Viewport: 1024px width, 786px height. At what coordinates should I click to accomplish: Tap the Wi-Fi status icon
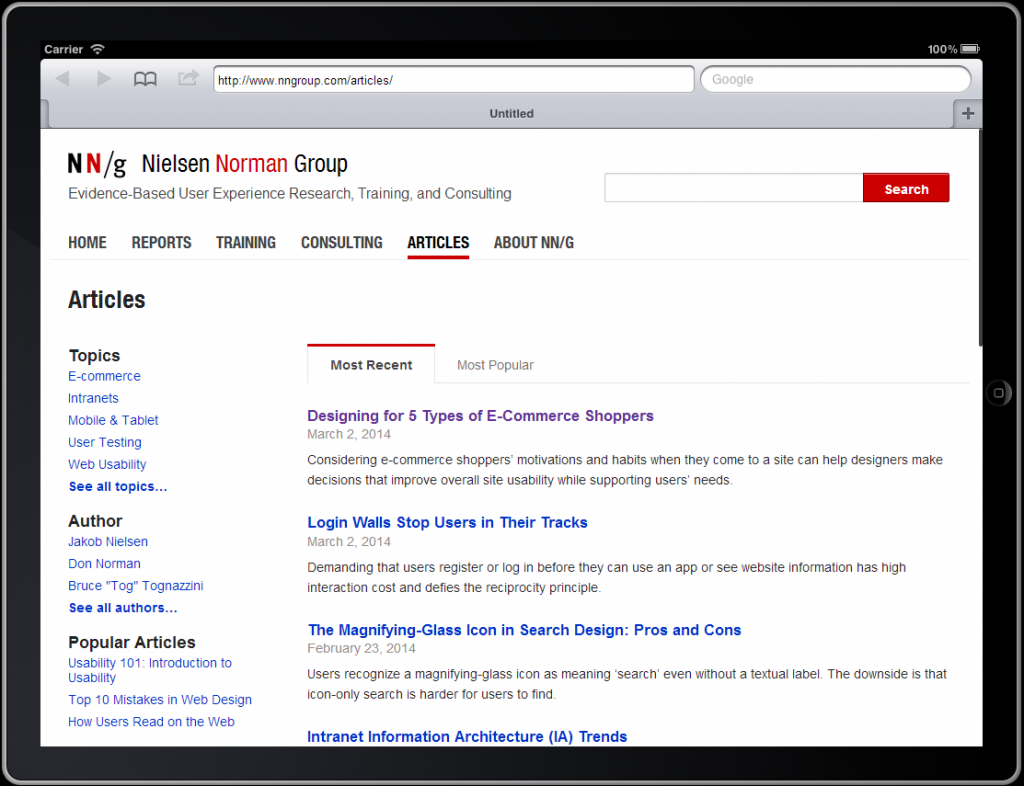pyautogui.click(x=97, y=49)
